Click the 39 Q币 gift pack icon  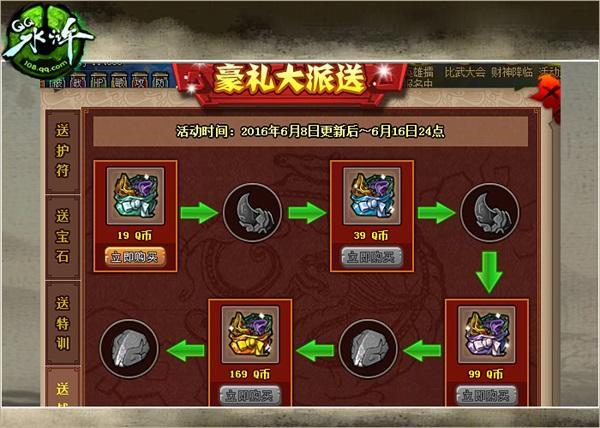click(x=372, y=196)
